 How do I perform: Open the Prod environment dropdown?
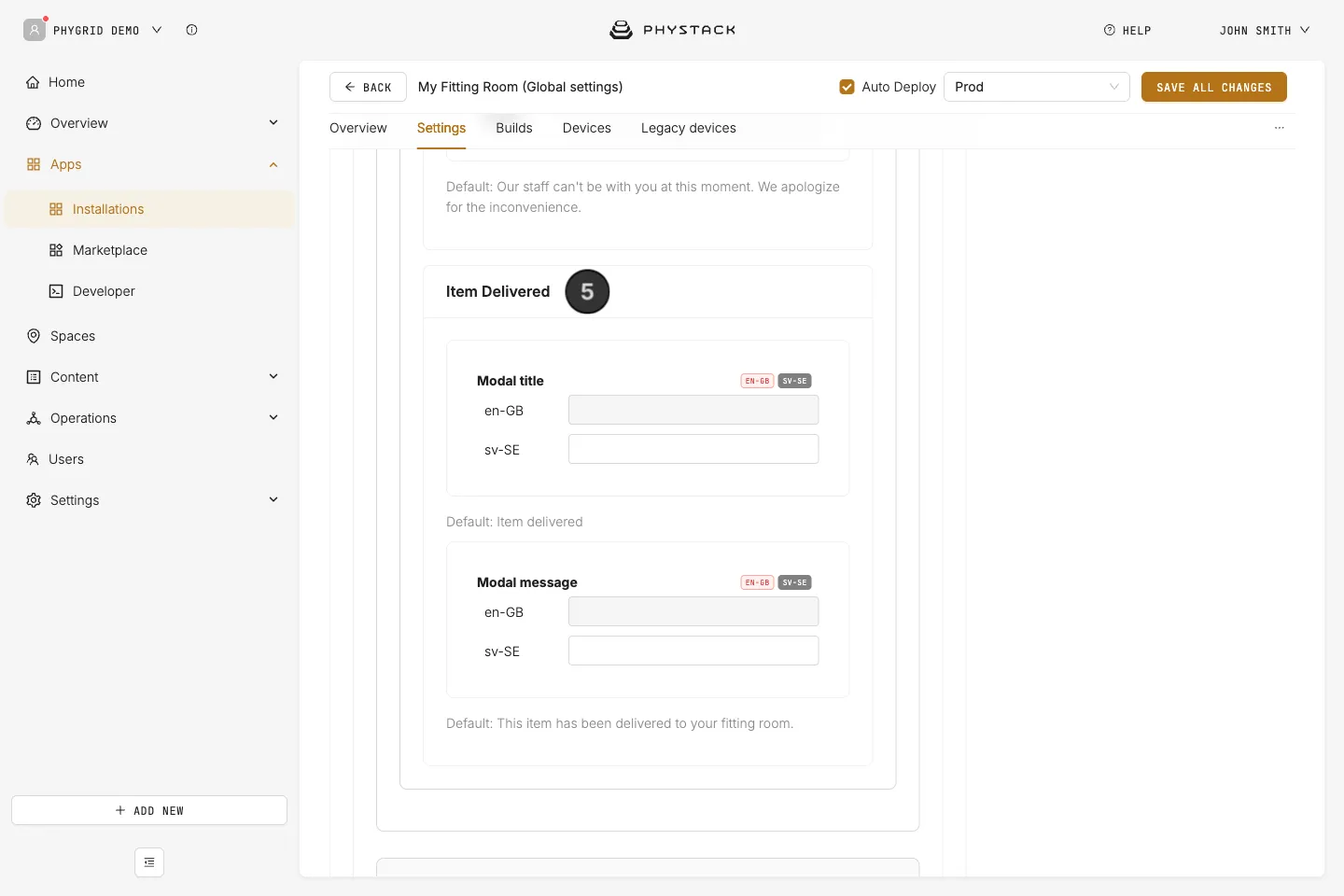tap(1037, 87)
